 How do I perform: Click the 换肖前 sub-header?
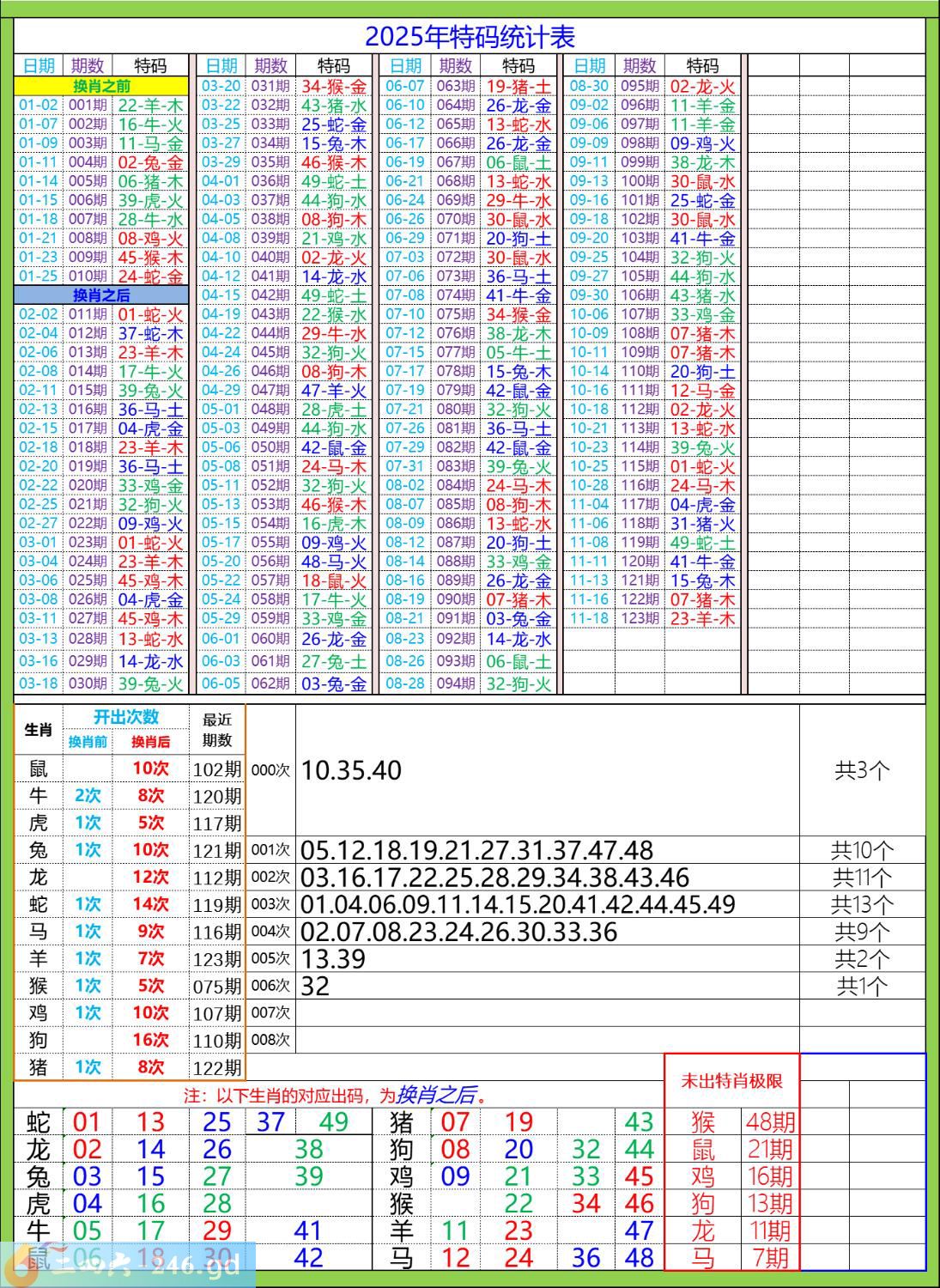pyautogui.click(x=88, y=742)
